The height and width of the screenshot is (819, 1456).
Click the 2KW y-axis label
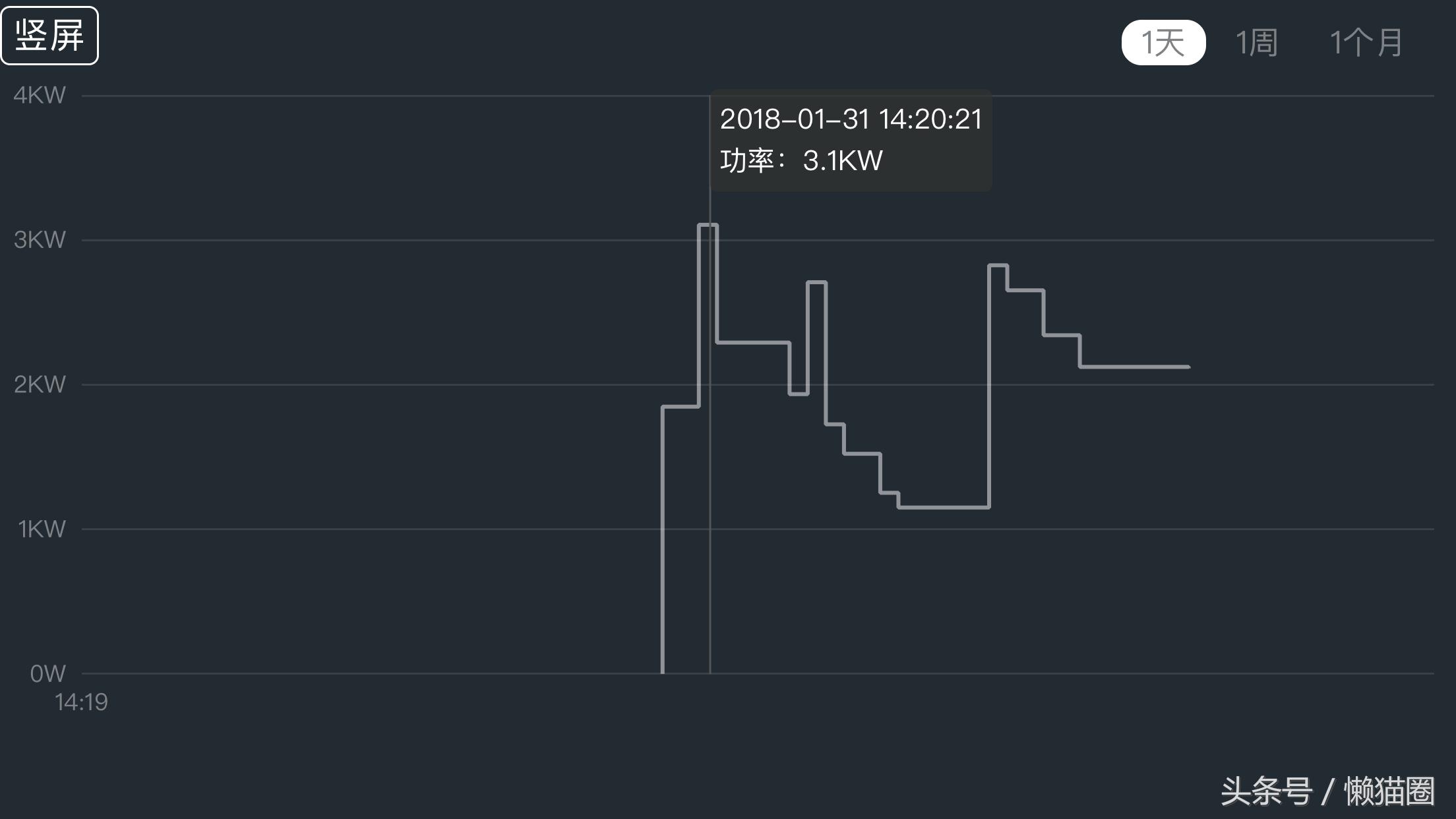40,384
